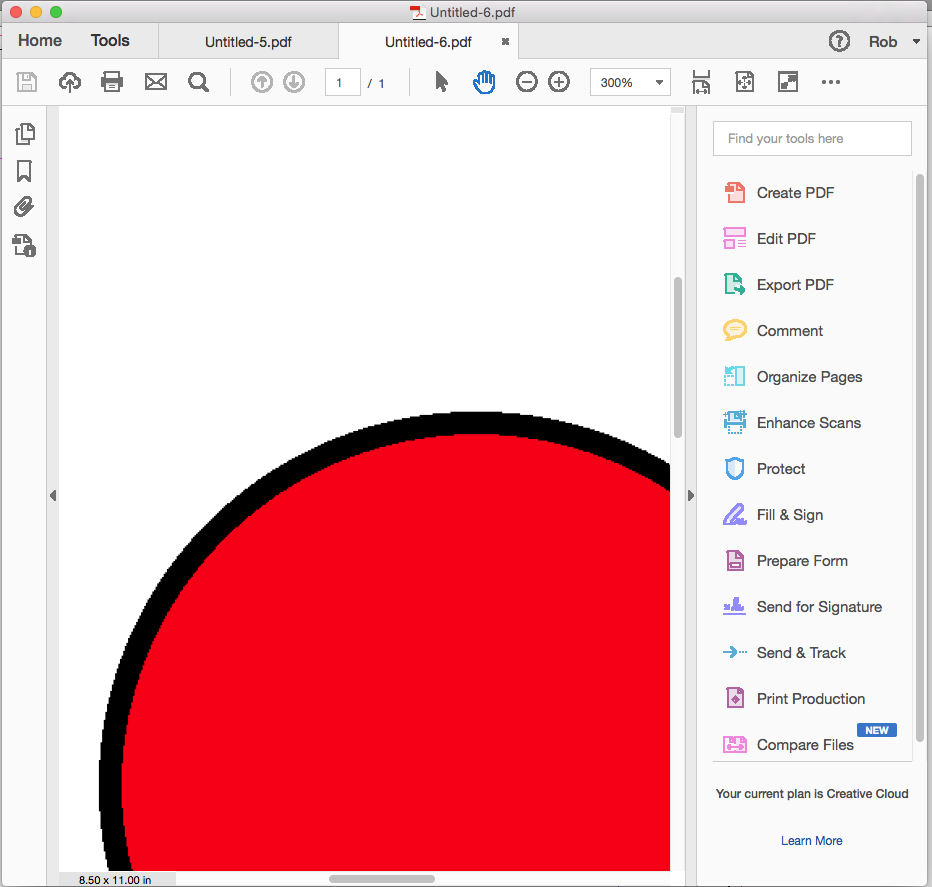Select the Hand tool in the toolbar
932x887 pixels.
[484, 81]
